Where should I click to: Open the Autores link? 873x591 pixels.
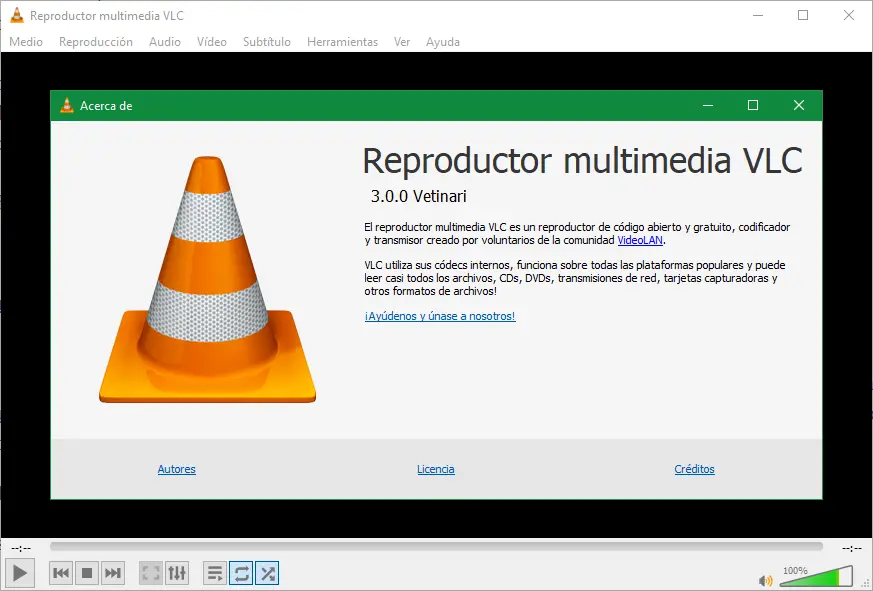(x=176, y=469)
